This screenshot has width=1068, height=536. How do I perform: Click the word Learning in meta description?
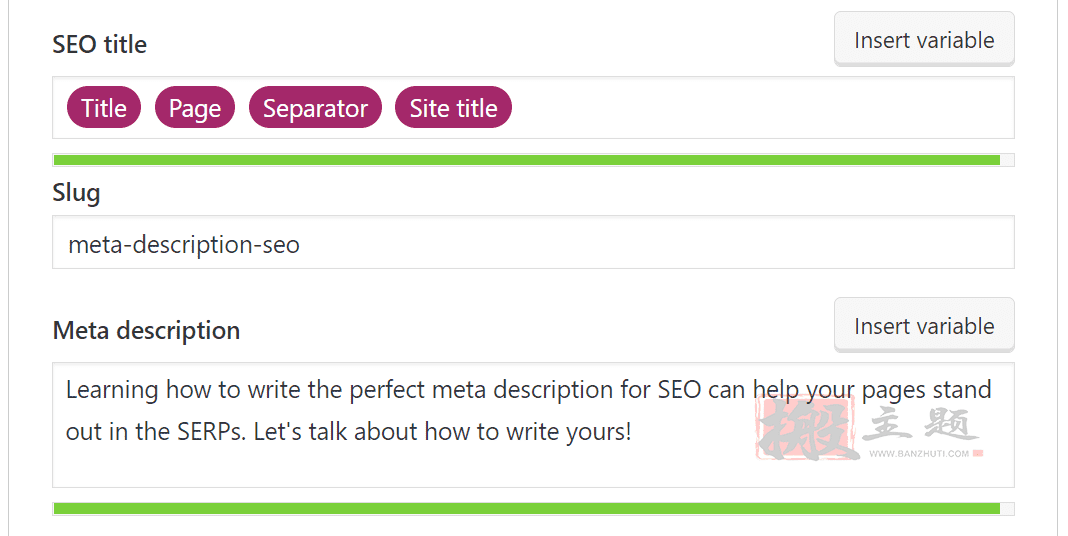coord(112,390)
